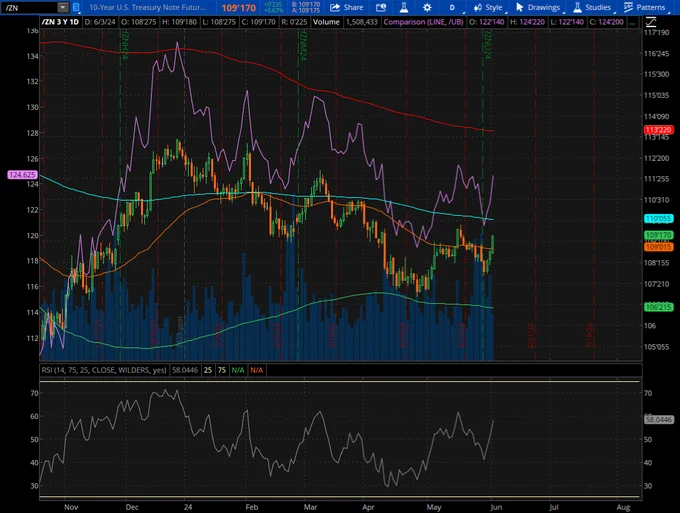Viewport: 680px width, 513px height.
Task: Click the RSI oversold value 25
Action: [x=208, y=370]
